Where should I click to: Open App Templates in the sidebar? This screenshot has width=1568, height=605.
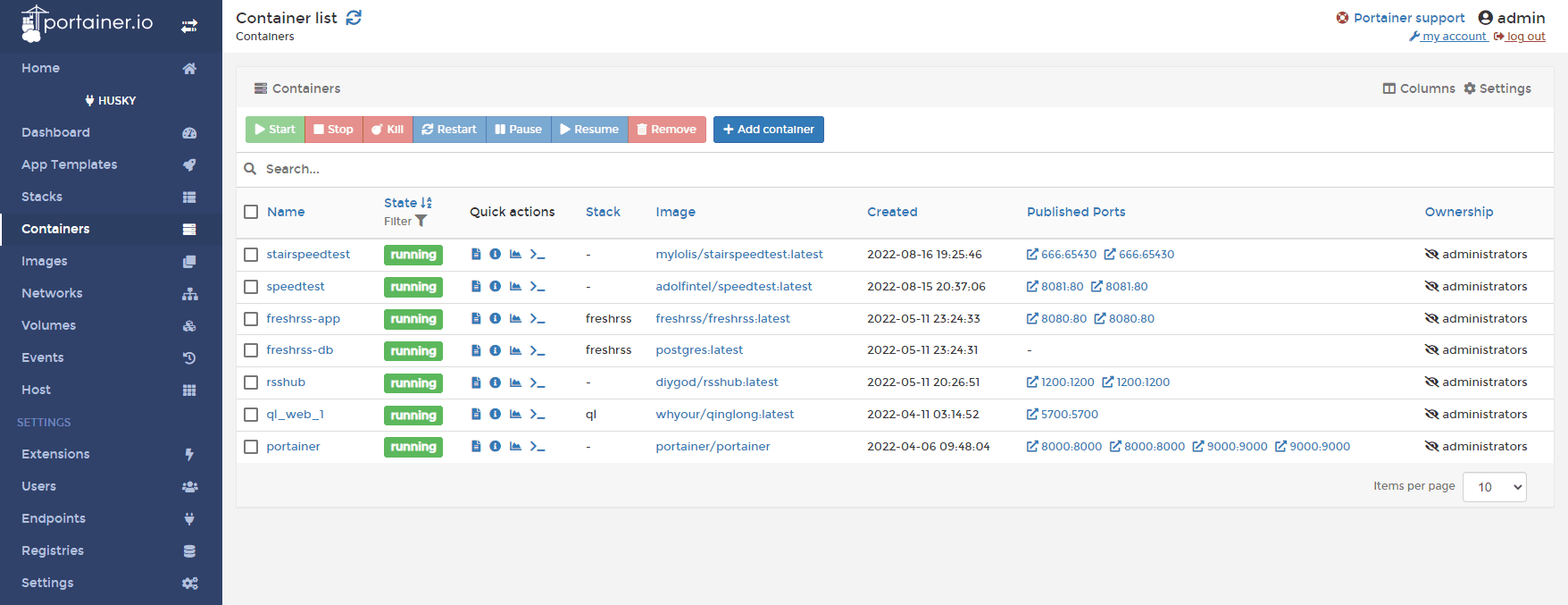[x=111, y=164]
